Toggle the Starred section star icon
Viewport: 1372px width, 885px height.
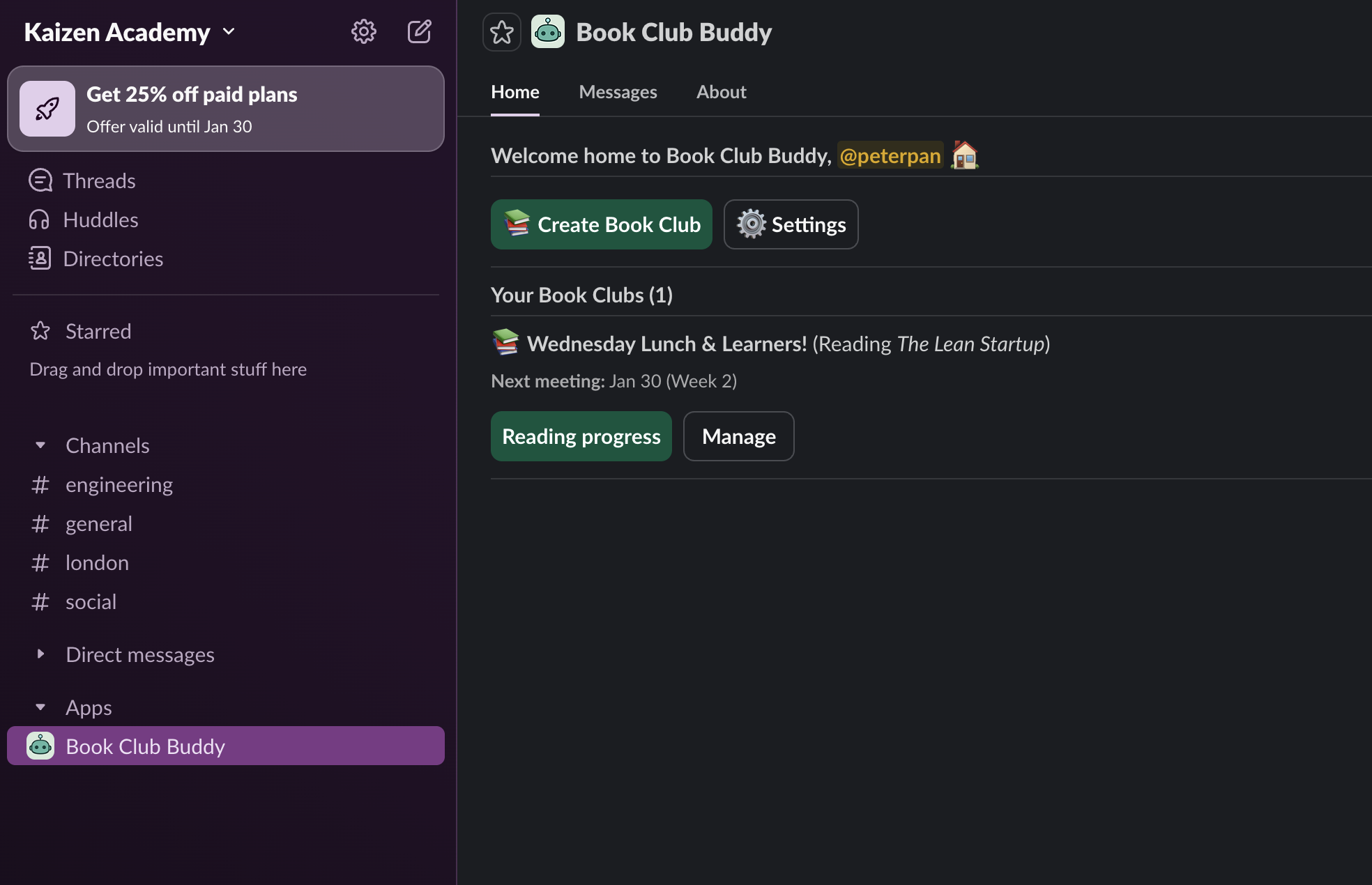pos(40,331)
